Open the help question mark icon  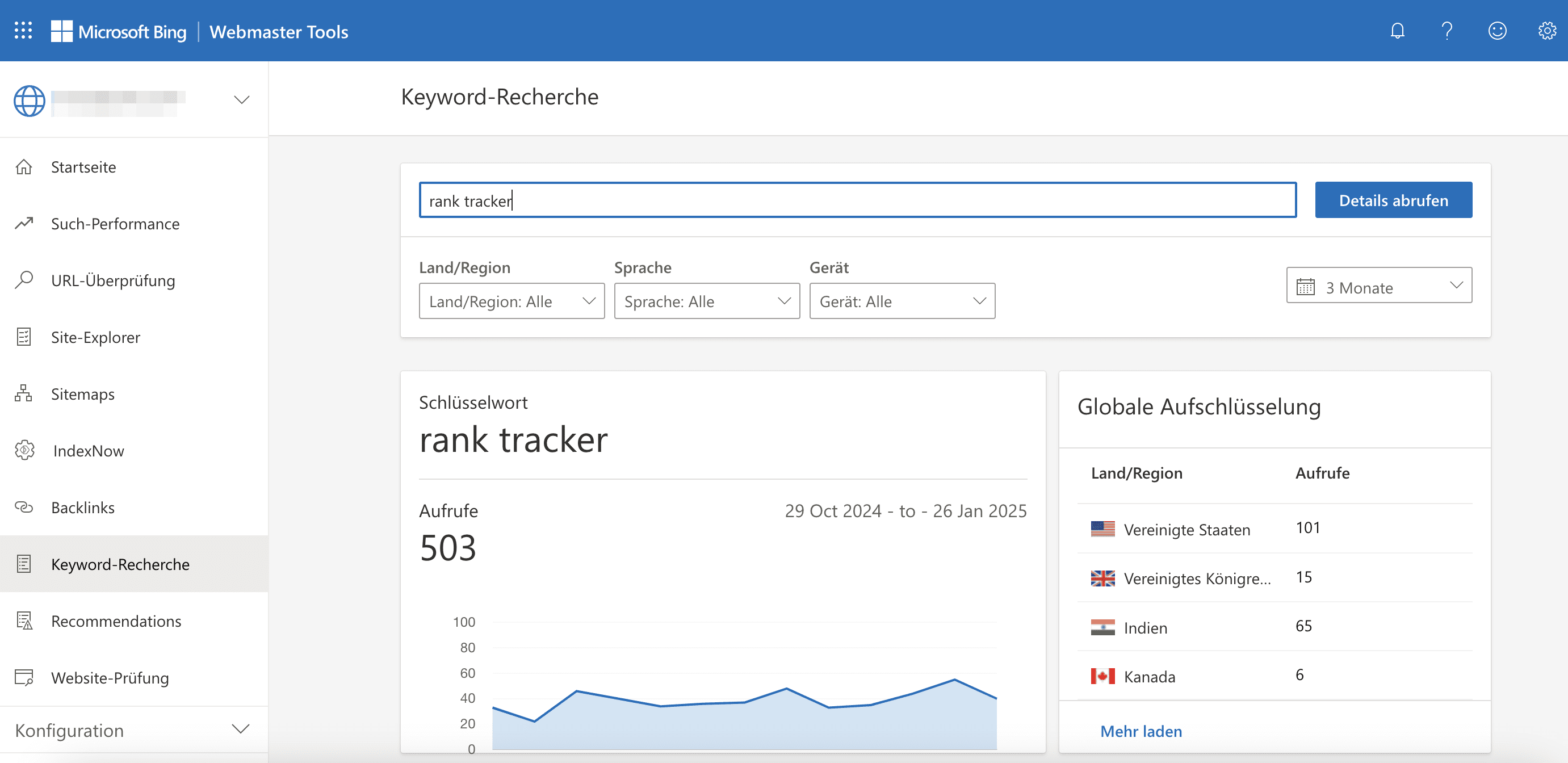[x=1447, y=31]
